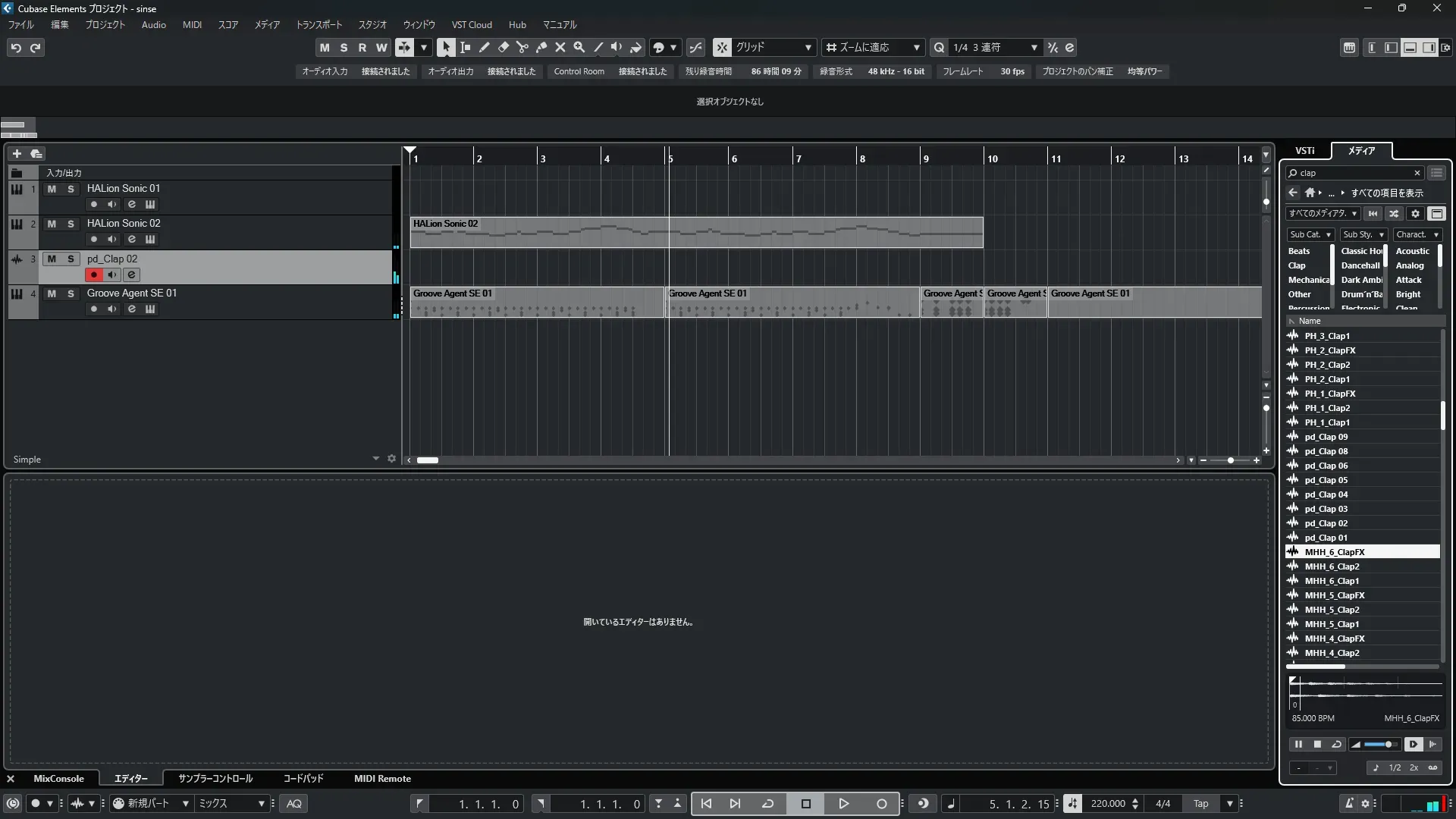1456x819 pixels.
Task: Select MHH_5_Clap1 in media results
Action: click(x=1332, y=624)
